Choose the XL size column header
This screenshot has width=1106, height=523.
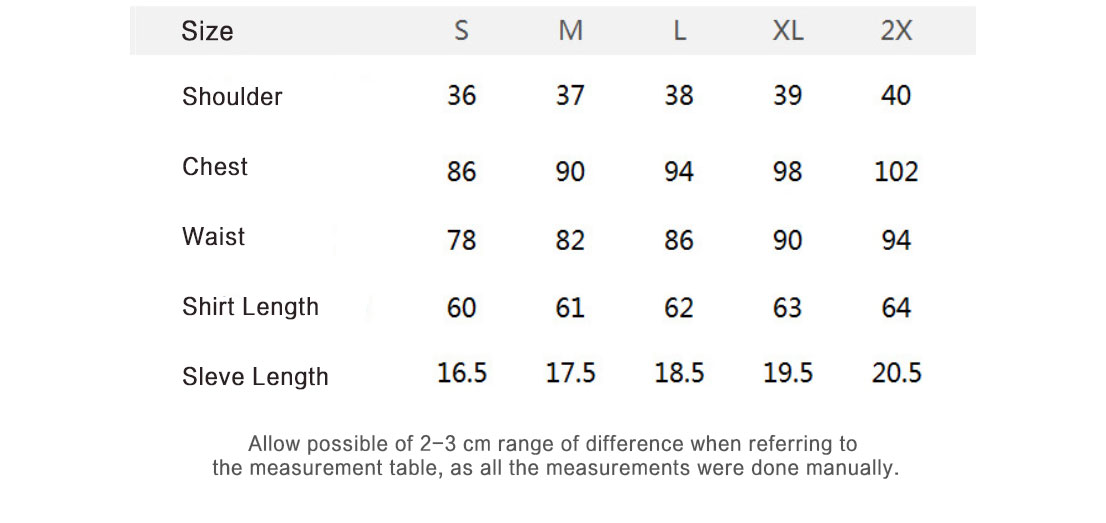click(788, 31)
